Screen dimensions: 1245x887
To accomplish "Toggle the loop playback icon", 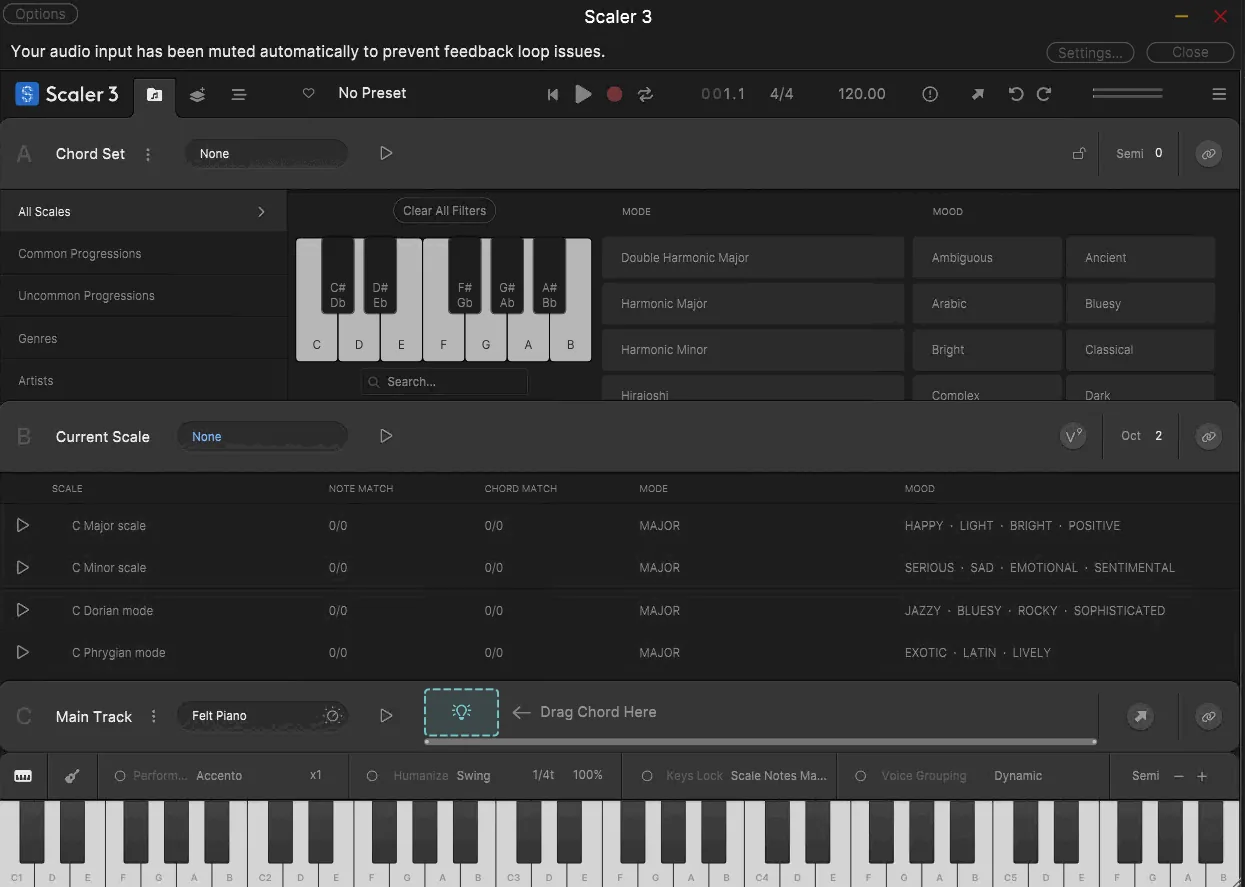I will 645,94.
